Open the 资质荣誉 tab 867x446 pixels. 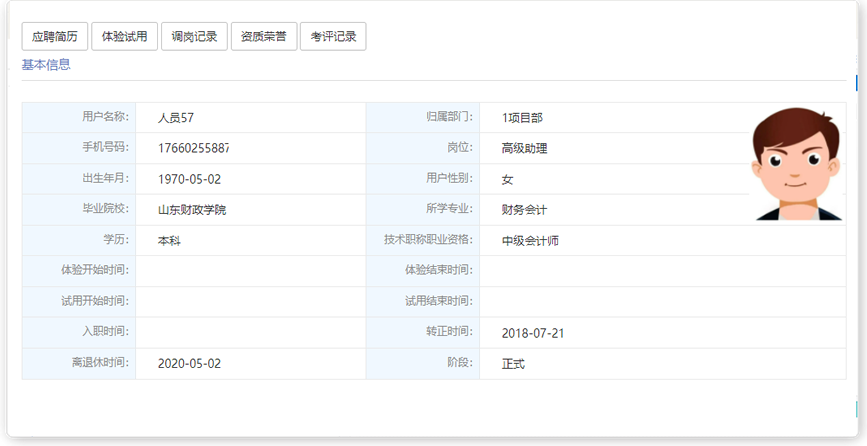click(264, 37)
